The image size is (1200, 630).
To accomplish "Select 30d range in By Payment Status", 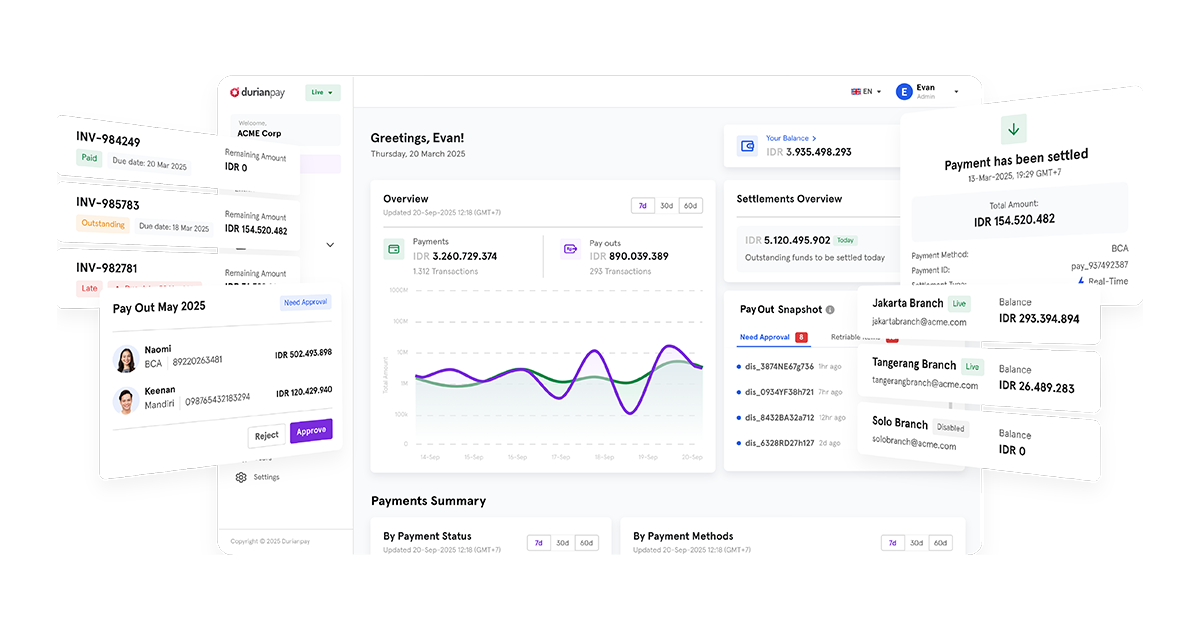I will pyautogui.click(x=562, y=543).
